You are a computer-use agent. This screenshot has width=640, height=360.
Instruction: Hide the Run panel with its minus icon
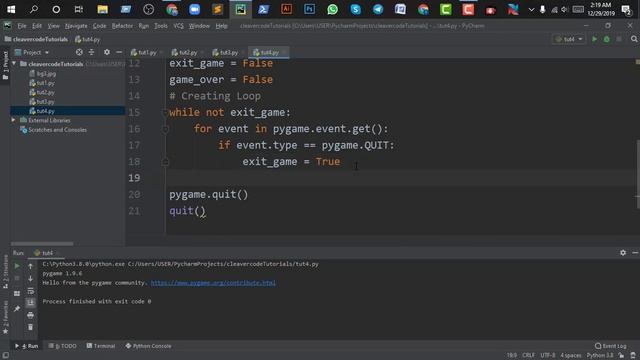(x=635, y=253)
